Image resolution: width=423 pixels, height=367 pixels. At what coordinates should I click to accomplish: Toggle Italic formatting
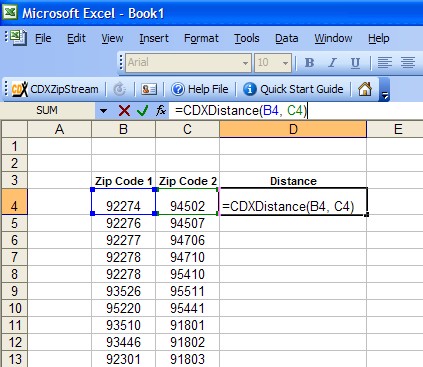pos(332,62)
